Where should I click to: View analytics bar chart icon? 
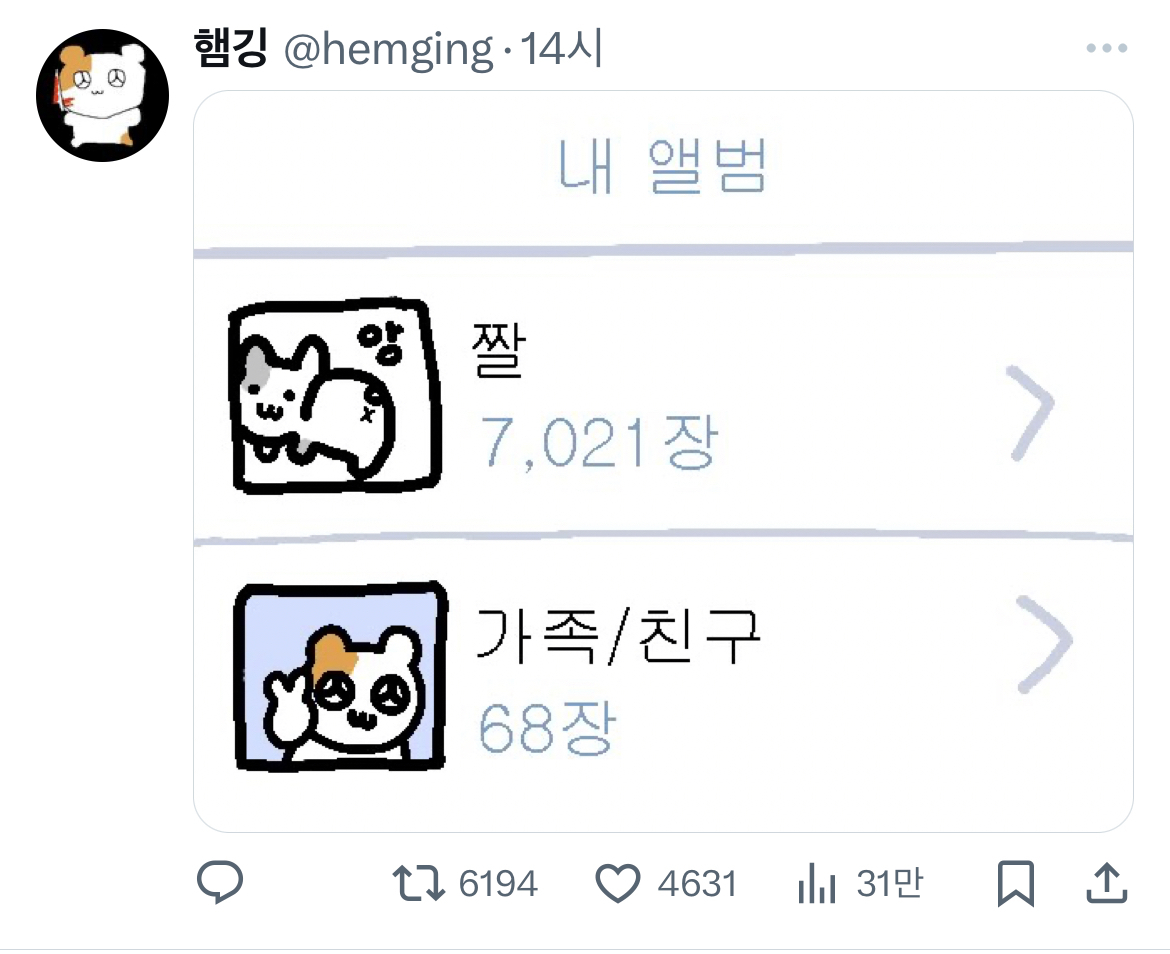pos(816,883)
